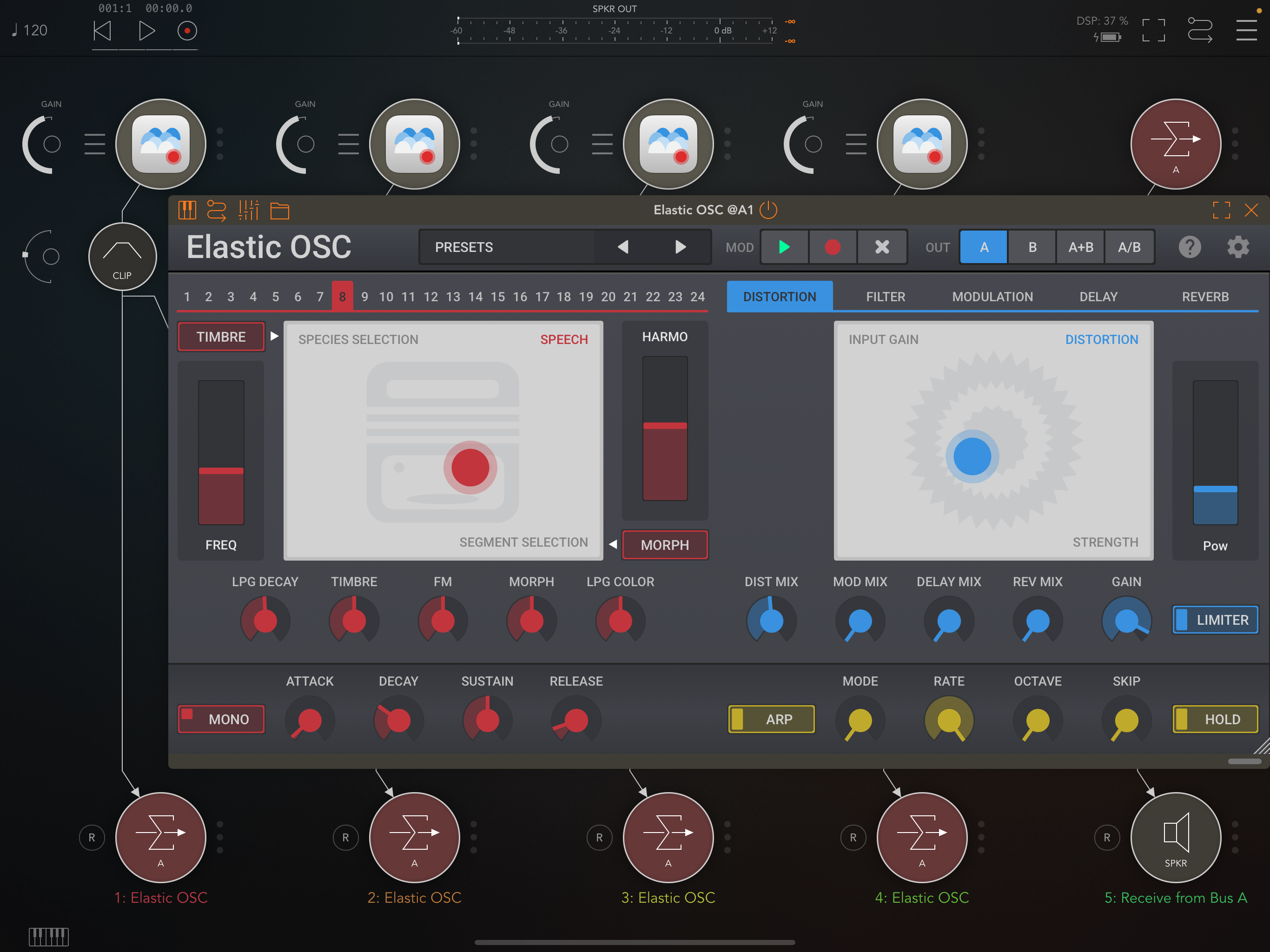Select output A+B button
The height and width of the screenshot is (952, 1270).
1080,247
